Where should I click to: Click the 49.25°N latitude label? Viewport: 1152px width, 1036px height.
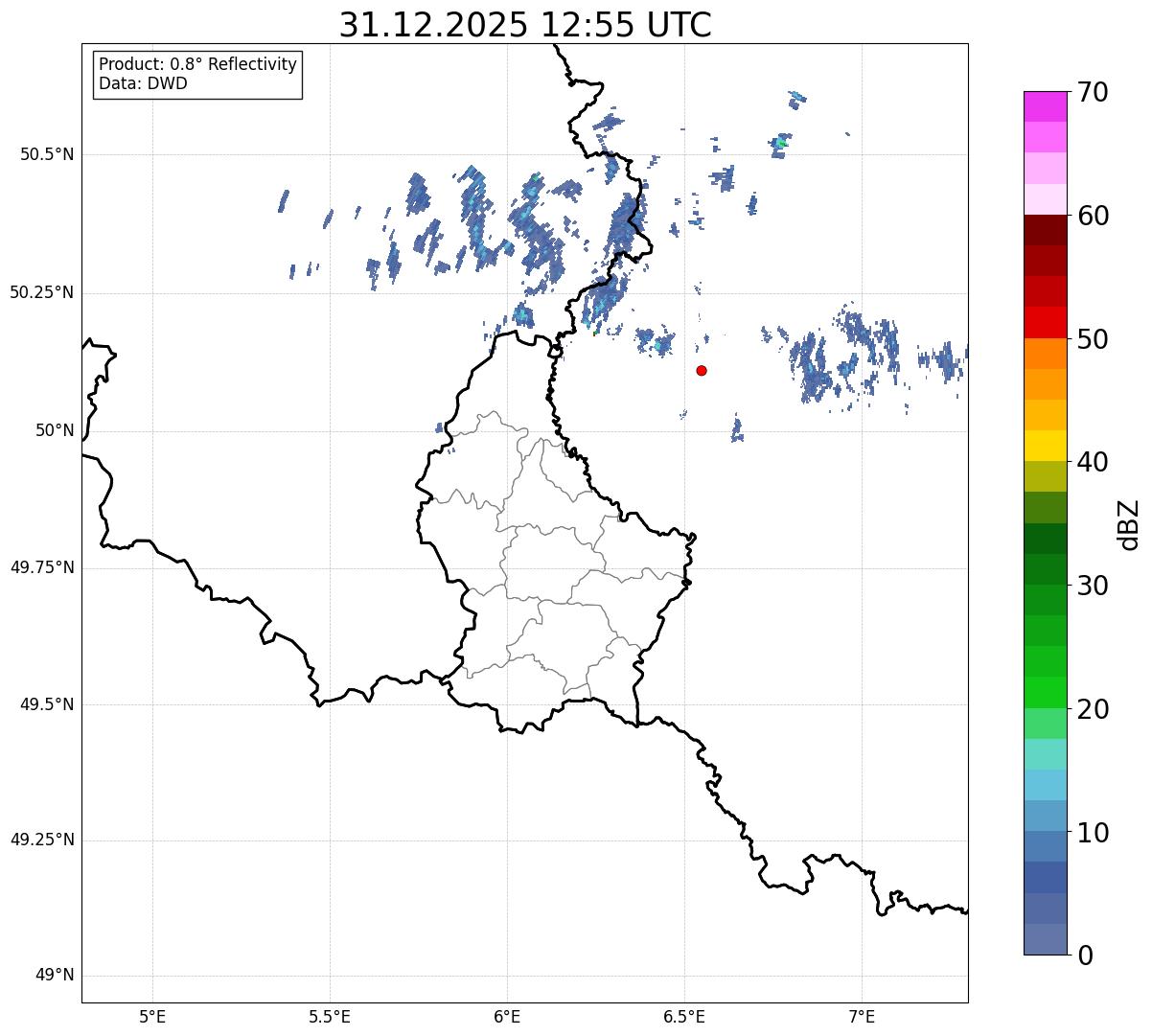(42, 840)
